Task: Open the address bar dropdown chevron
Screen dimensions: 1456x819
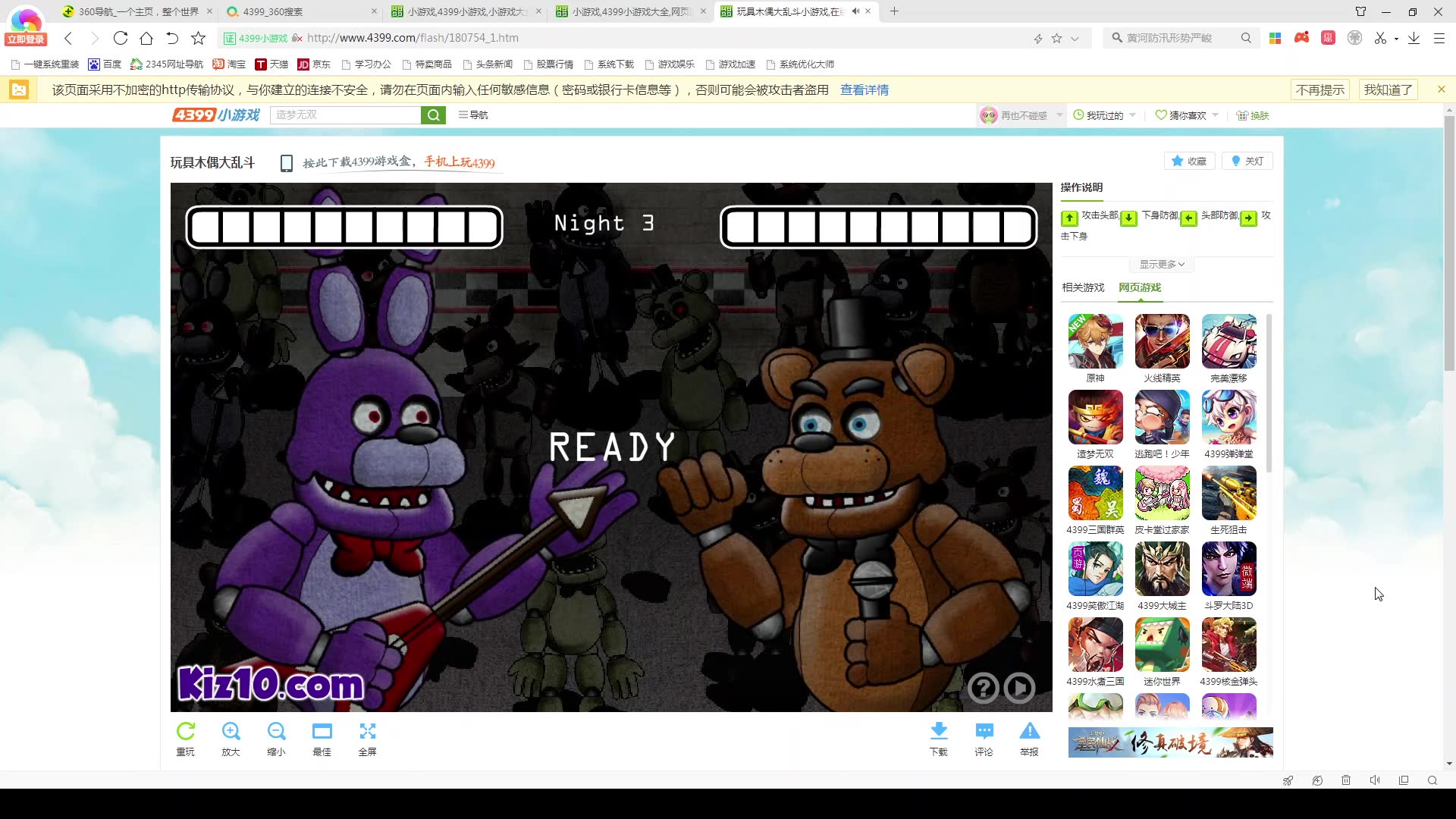Action: pyautogui.click(x=1075, y=39)
